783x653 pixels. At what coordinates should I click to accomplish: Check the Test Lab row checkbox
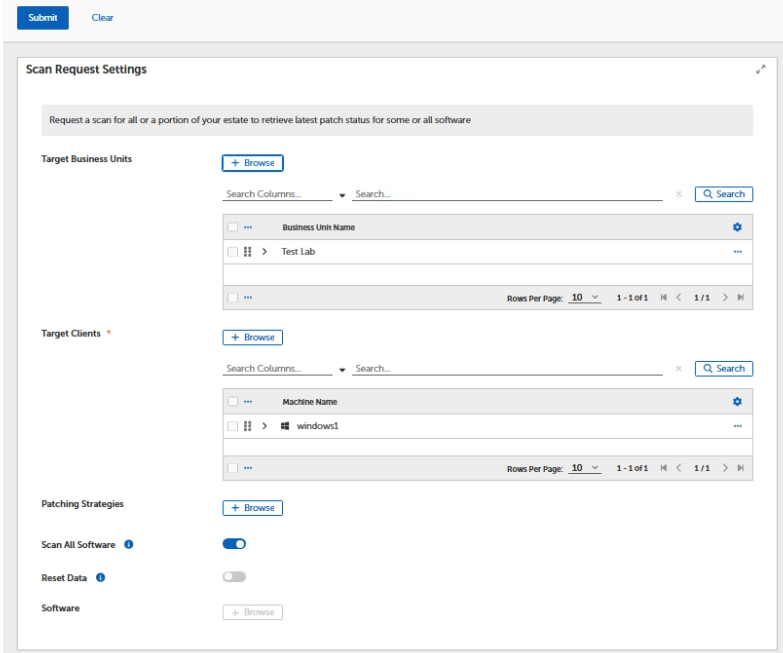pos(232,252)
